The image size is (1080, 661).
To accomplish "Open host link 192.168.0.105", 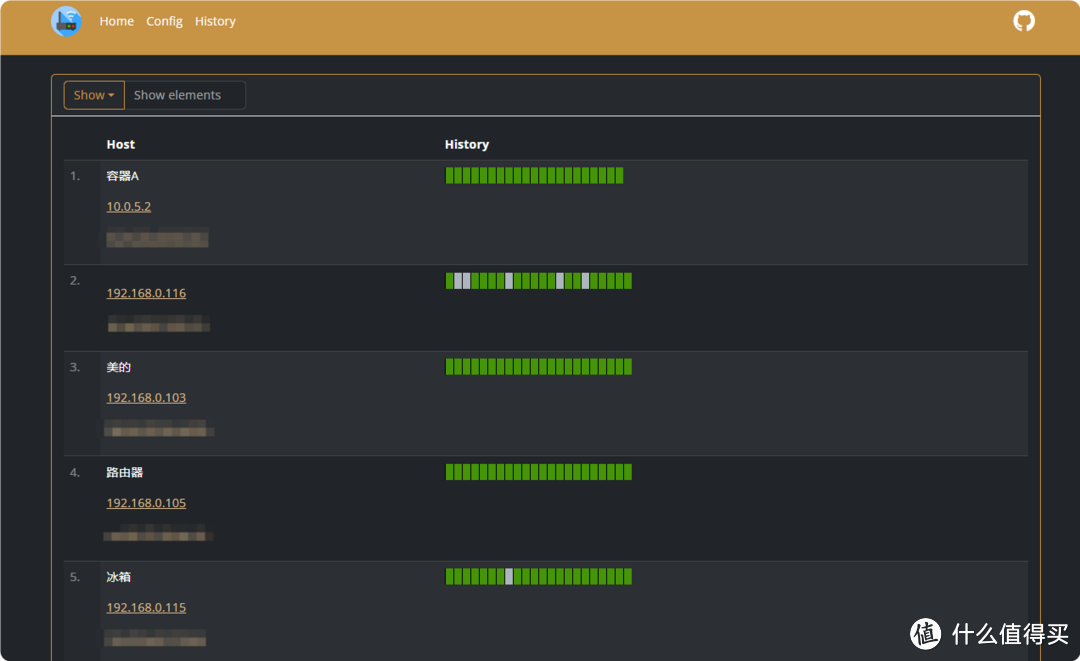I will point(146,503).
